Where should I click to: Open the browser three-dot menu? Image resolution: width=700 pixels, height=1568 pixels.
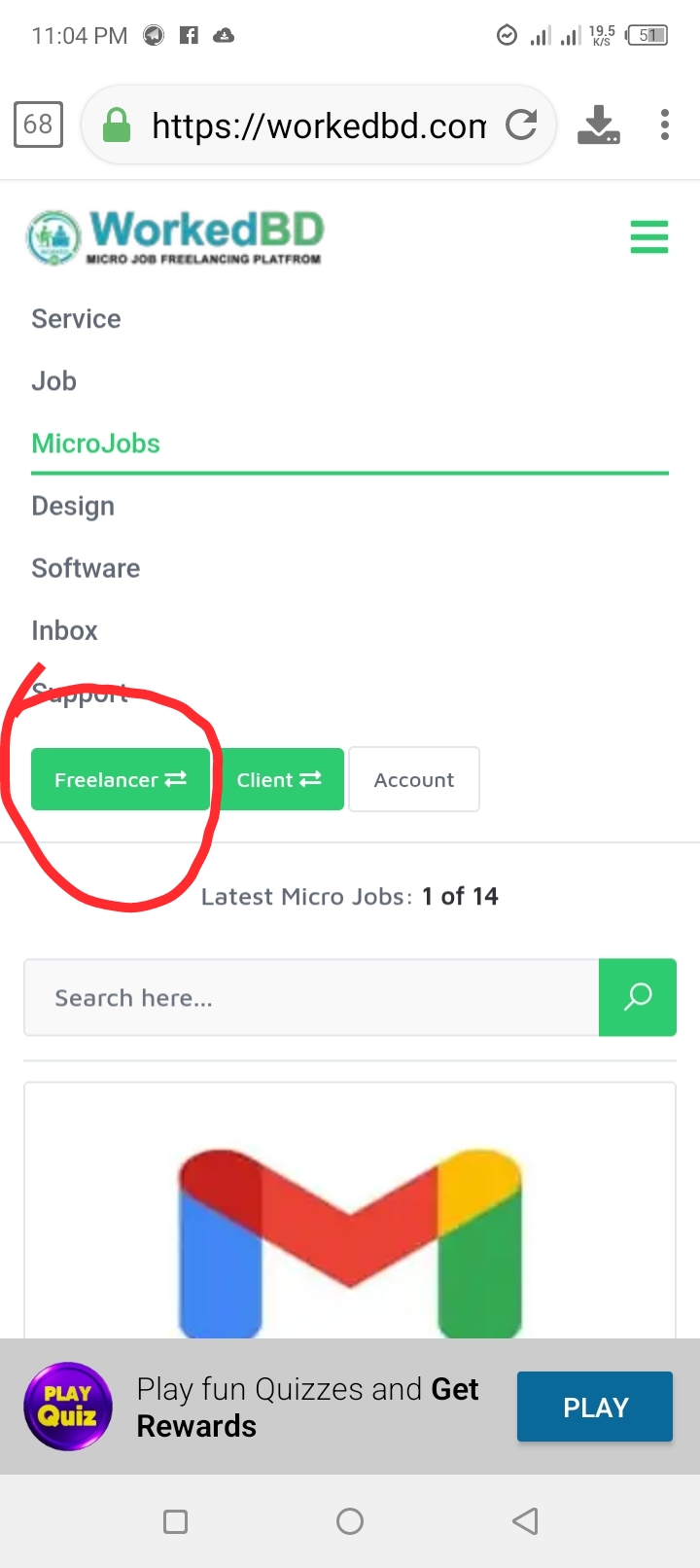[x=665, y=125]
